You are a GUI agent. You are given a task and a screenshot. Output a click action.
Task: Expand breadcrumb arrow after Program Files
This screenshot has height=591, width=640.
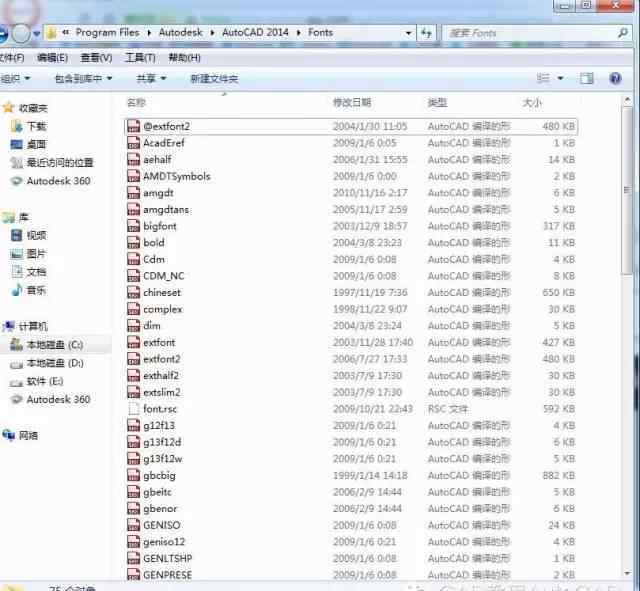click(x=149, y=33)
